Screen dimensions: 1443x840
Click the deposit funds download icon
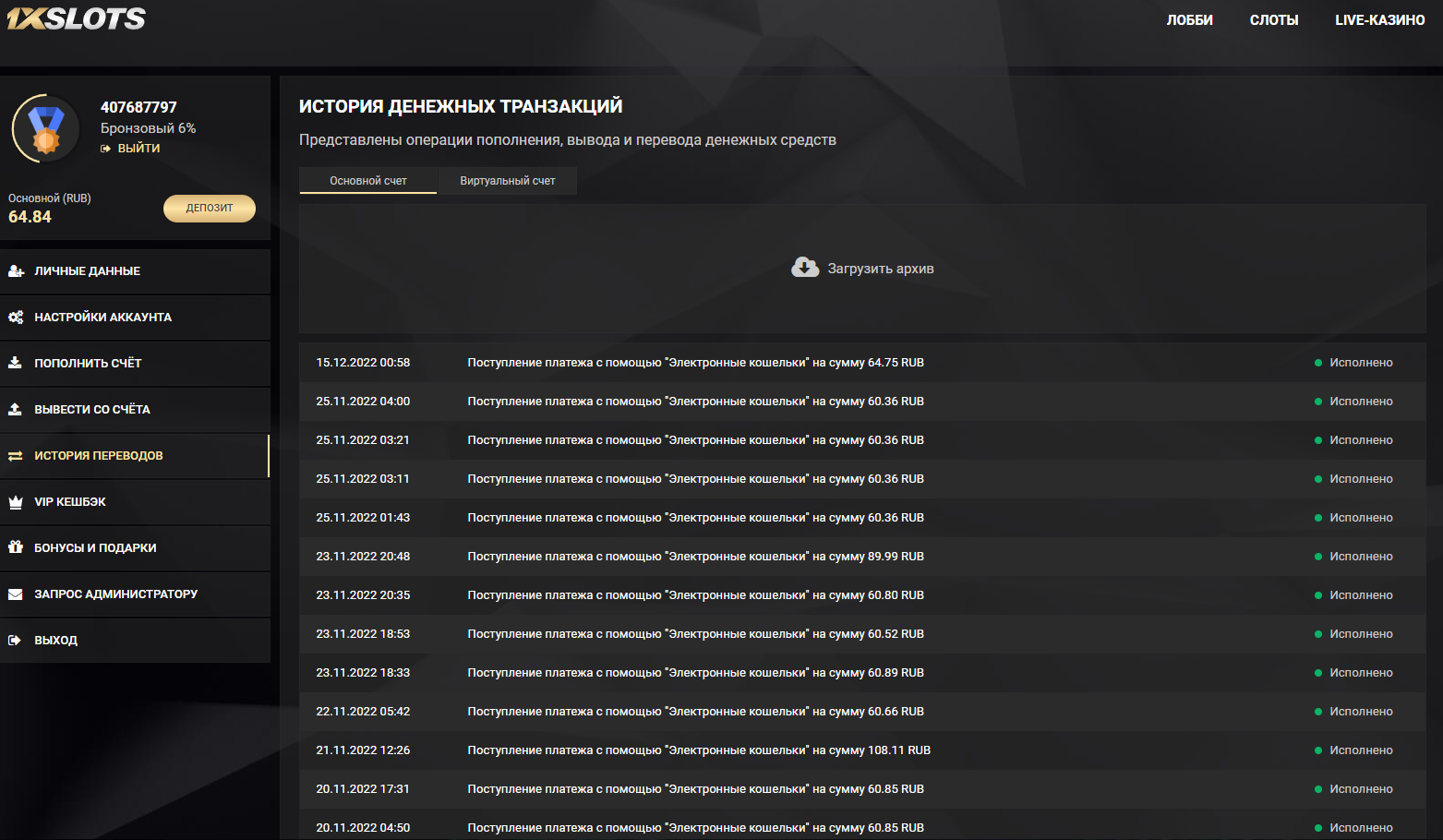click(16, 363)
